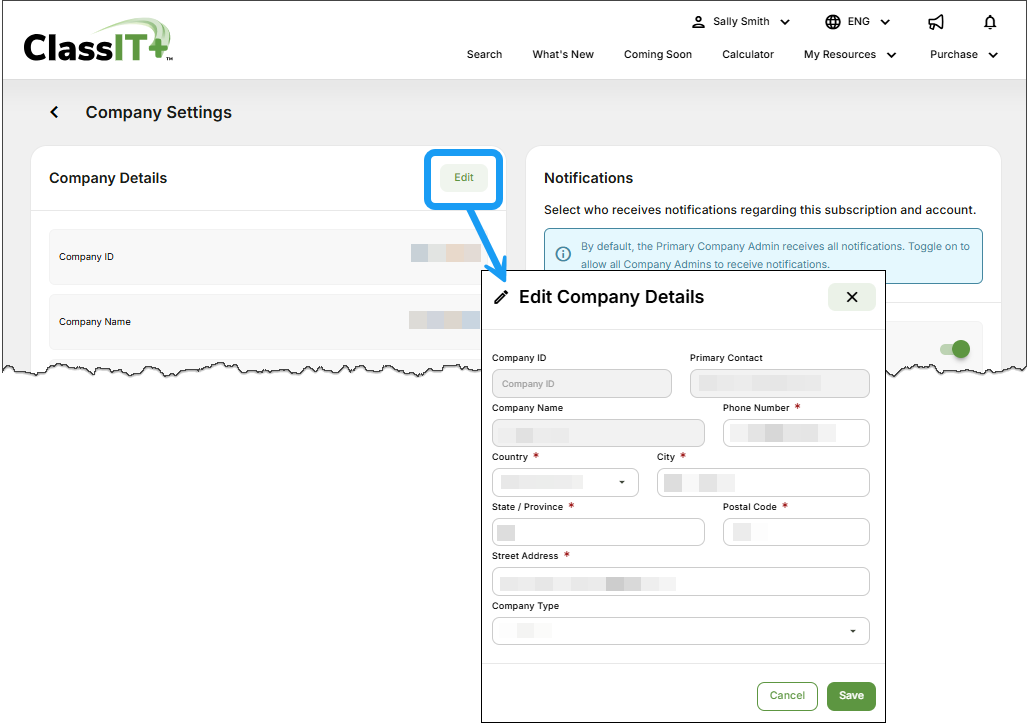
Task: Open the Country dropdown
Action: (565, 482)
